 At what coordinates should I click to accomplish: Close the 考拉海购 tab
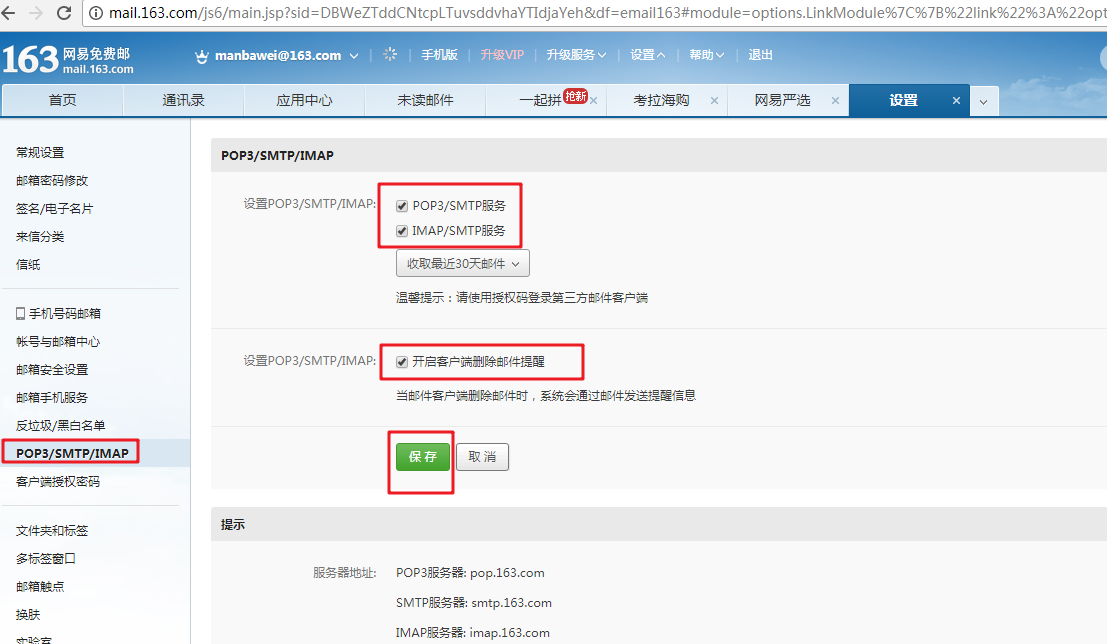coord(714,101)
